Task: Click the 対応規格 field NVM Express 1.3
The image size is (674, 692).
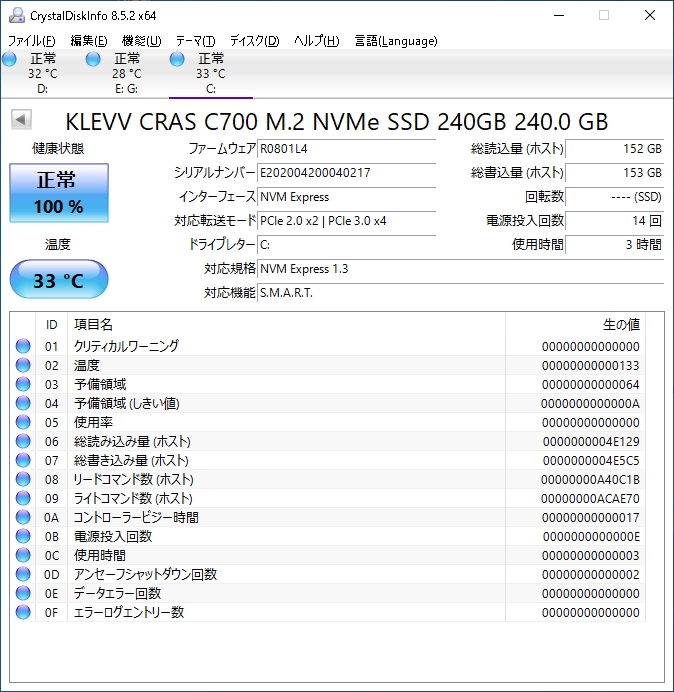Action: [x=461, y=269]
